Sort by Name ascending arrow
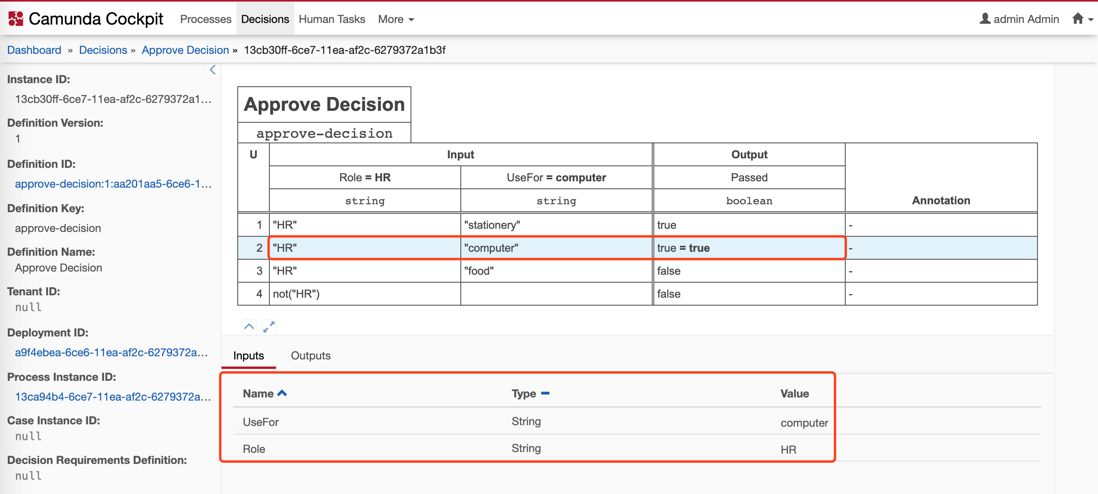 282,394
